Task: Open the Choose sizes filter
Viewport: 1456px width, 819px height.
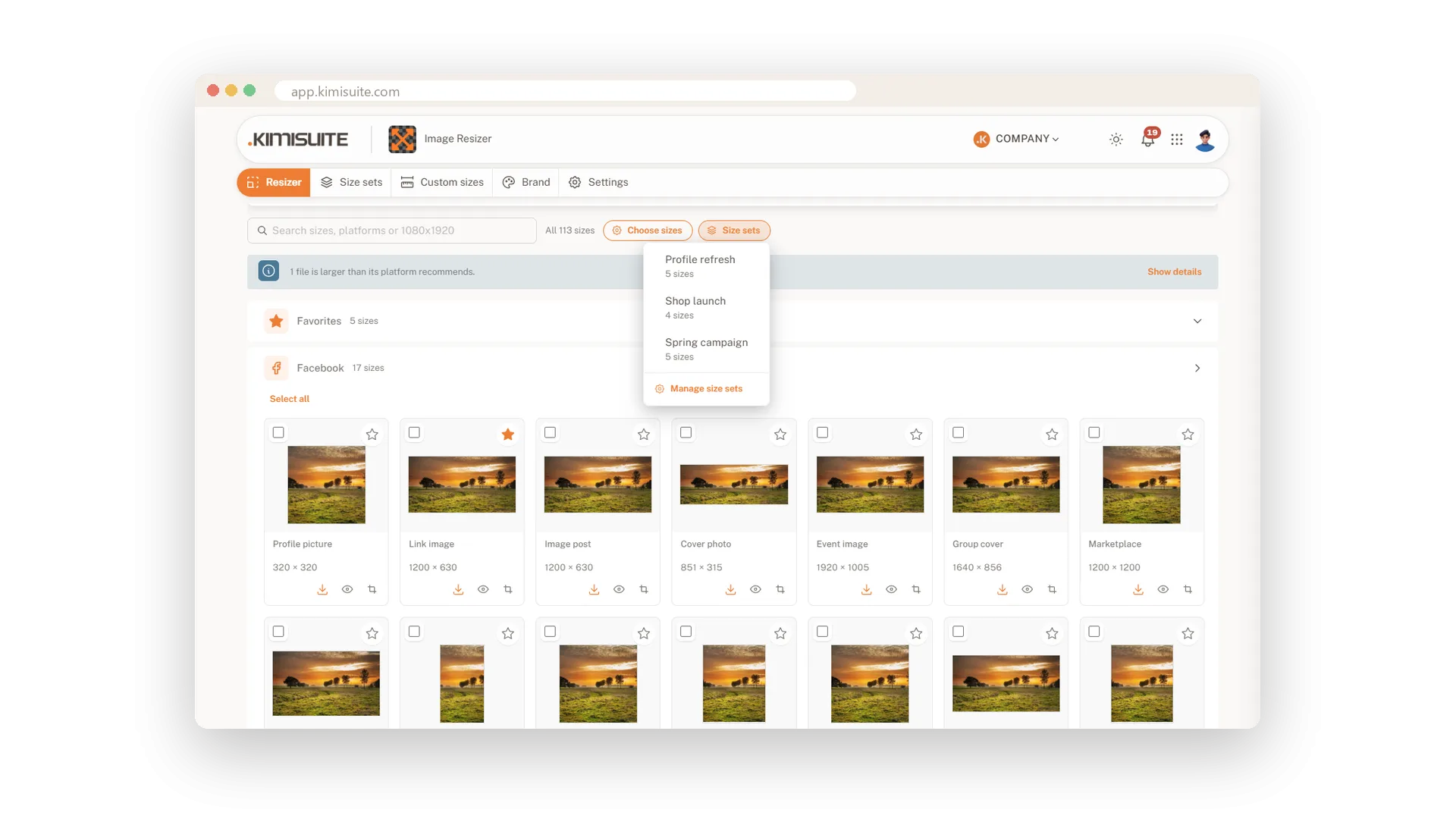Action: [648, 231]
